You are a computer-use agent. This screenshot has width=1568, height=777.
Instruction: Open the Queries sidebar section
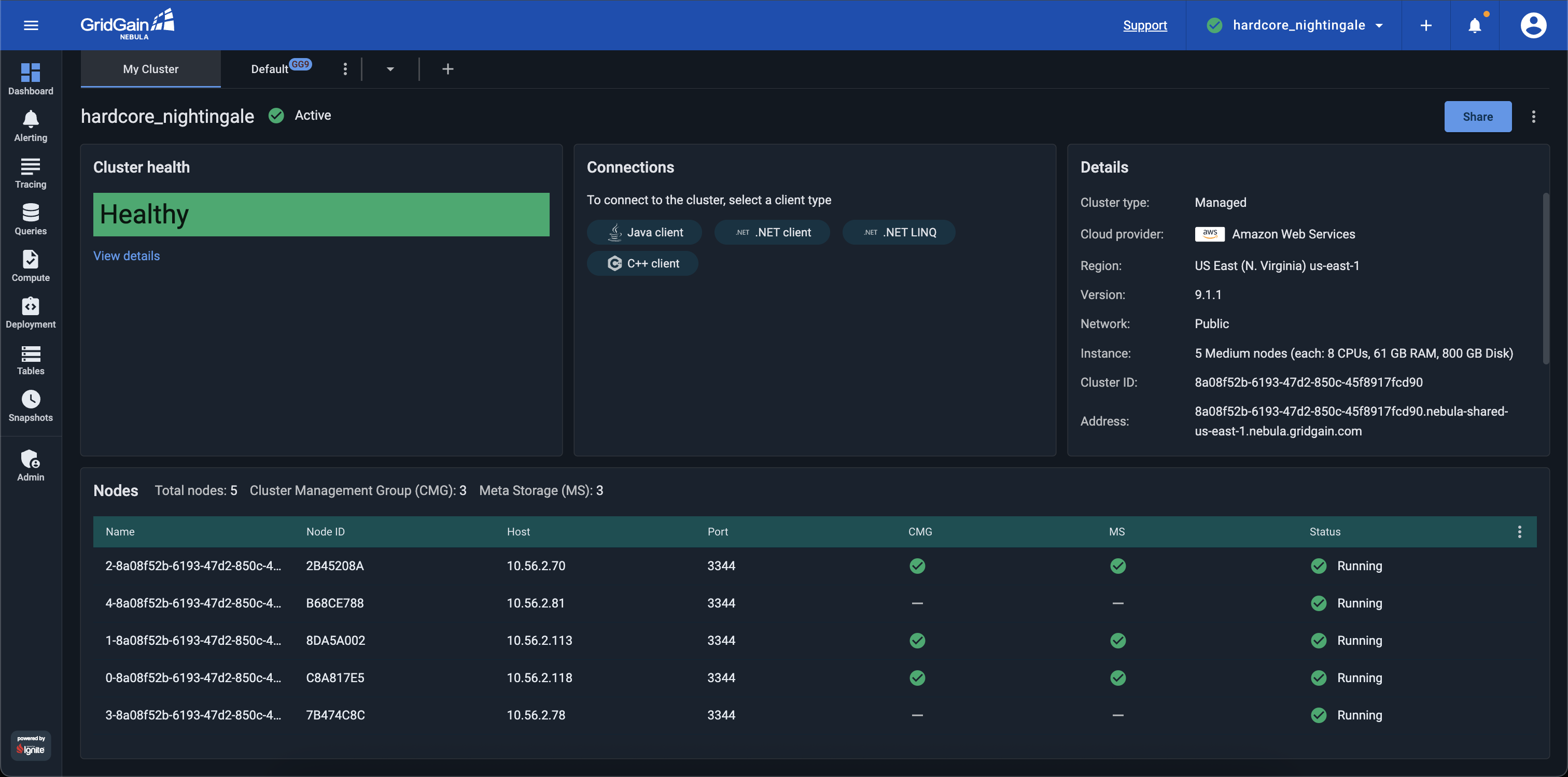click(x=31, y=219)
